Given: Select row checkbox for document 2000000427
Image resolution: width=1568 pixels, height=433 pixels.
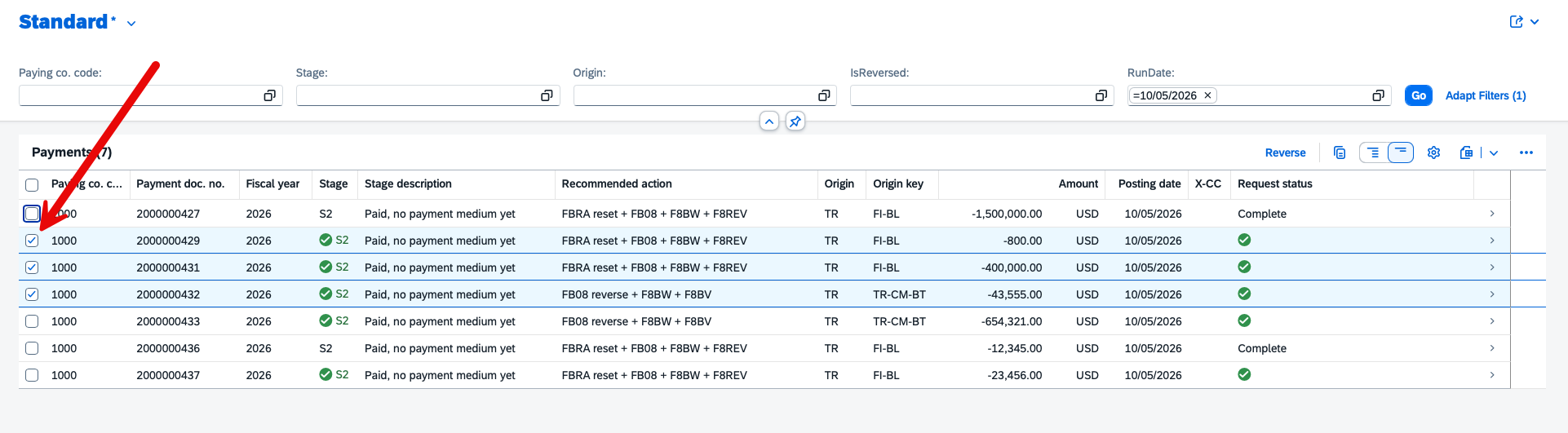Looking at the screenshot, I should [32, 214].
